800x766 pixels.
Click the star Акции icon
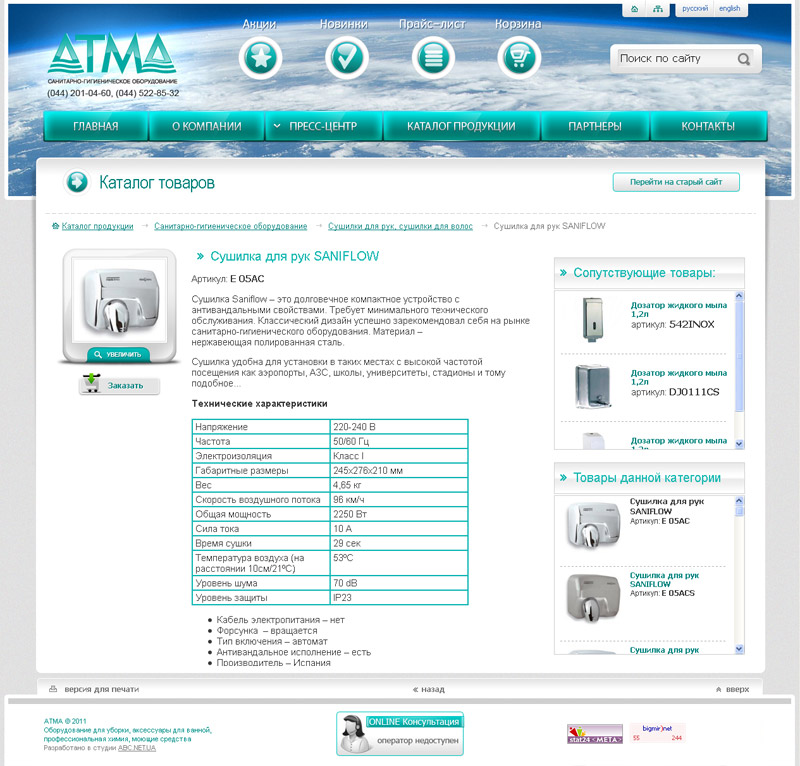click(260, 58)
